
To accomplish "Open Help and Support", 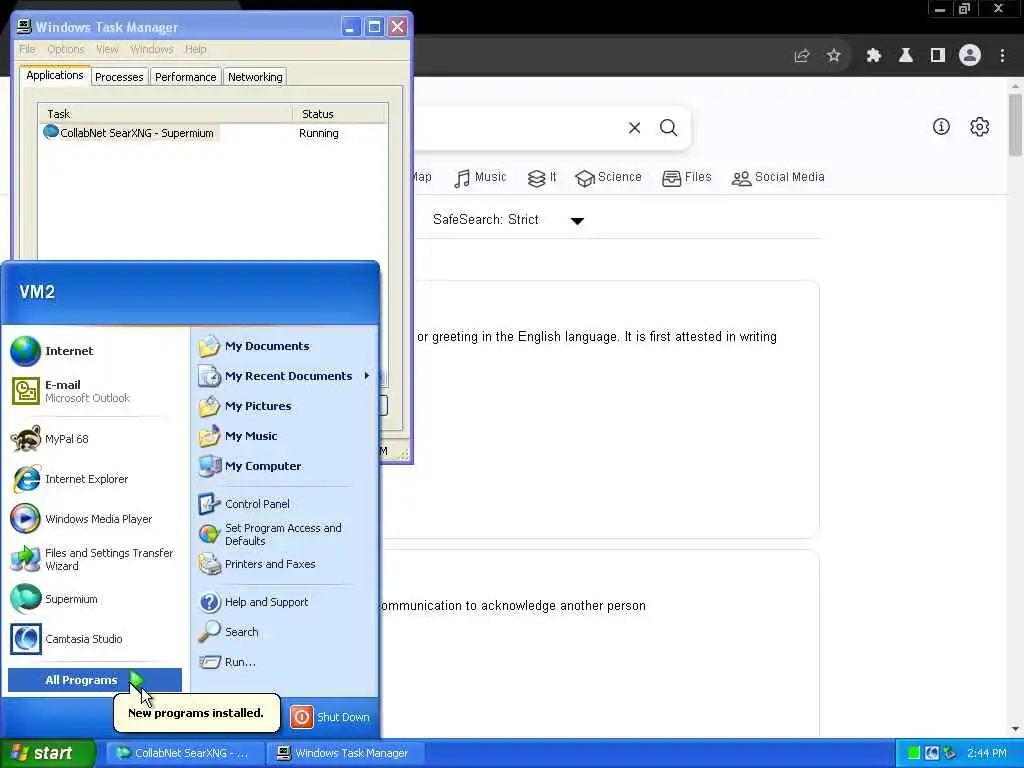I will [x=253, y=602].
